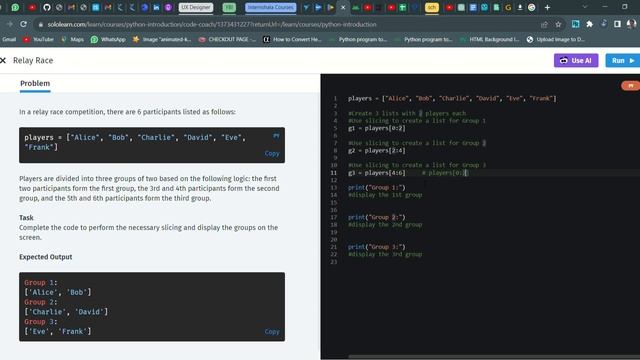Open the Extensions puzzle menu
Viewport: 640px width, 360px height.
pos(589,24)
